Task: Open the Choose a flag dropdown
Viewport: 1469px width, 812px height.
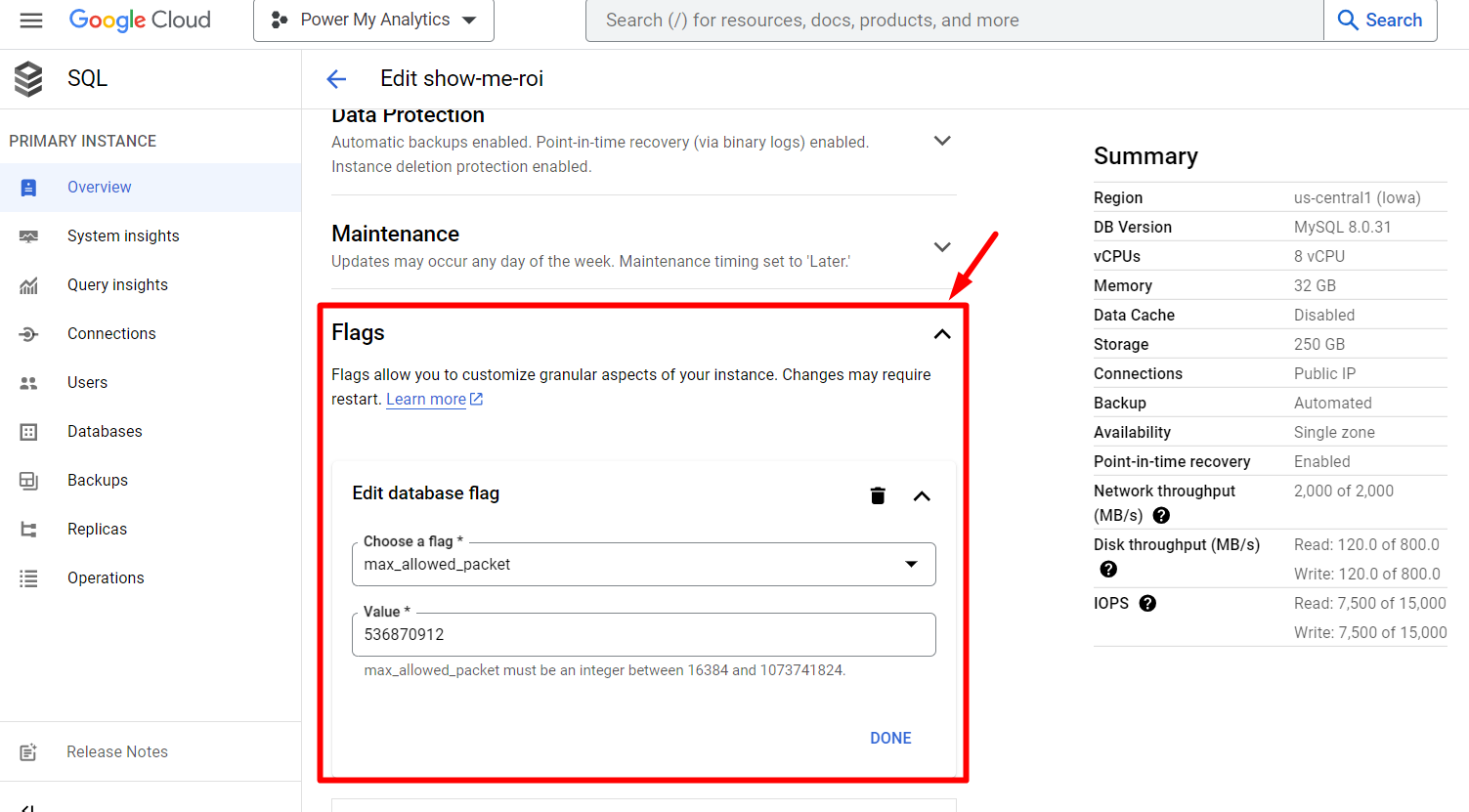Action: 643,565
